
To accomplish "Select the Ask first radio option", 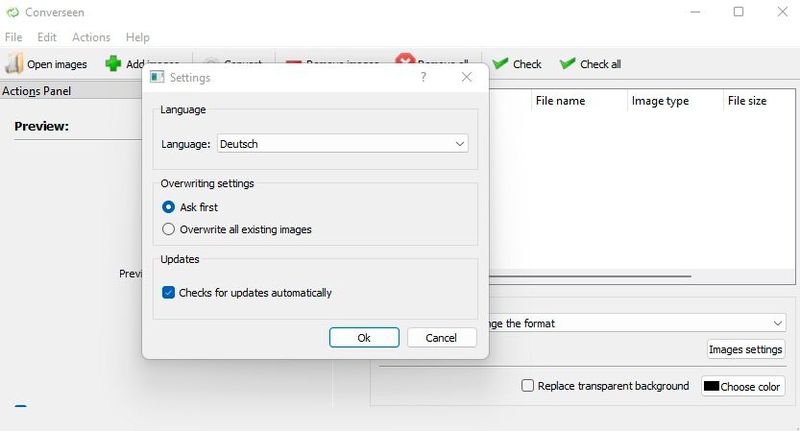I will [168, 207].
